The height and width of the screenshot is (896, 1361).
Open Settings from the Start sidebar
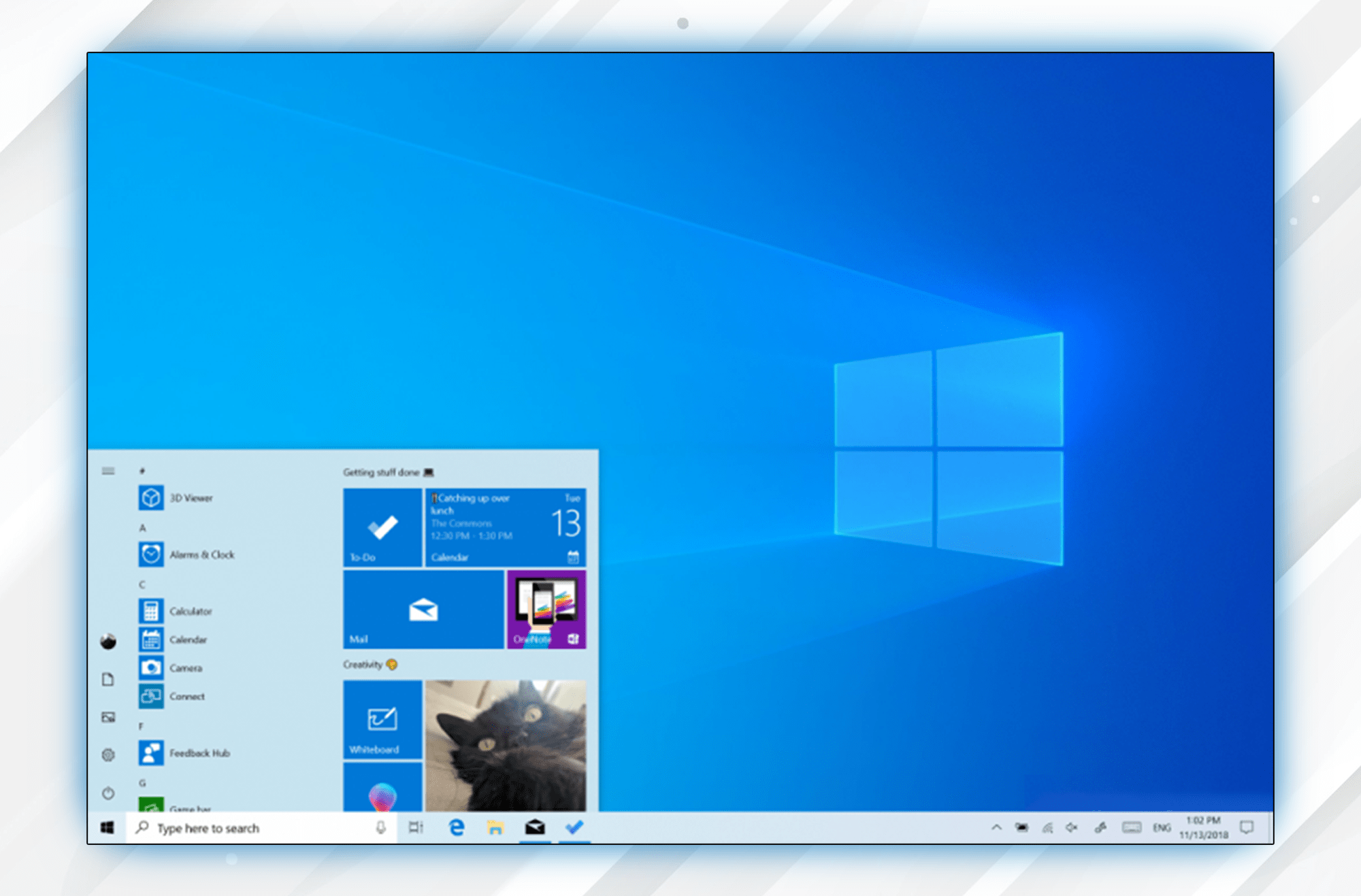pyautogui.click(x=108, y=754)
